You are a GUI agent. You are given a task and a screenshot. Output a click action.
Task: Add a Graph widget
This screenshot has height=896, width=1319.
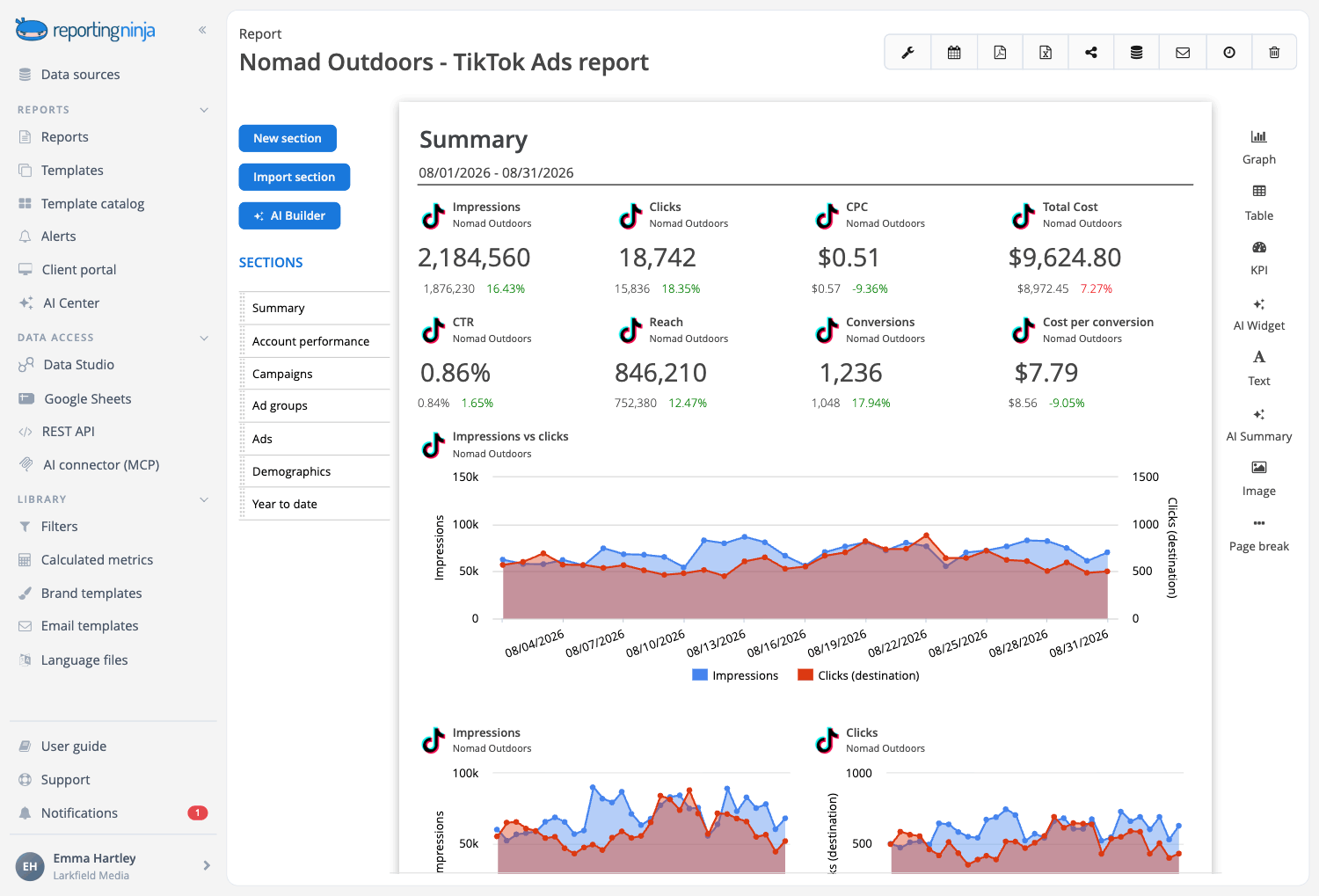(1259, 148)
